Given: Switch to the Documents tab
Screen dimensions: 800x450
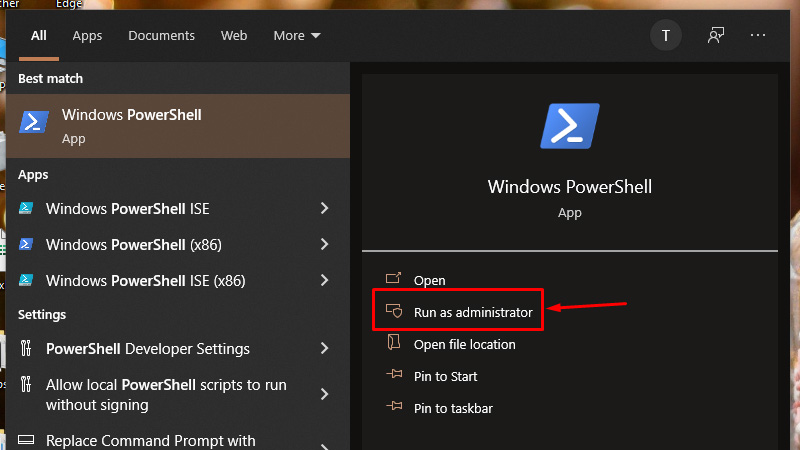Looking at the screenshot, I should (161, 35).
